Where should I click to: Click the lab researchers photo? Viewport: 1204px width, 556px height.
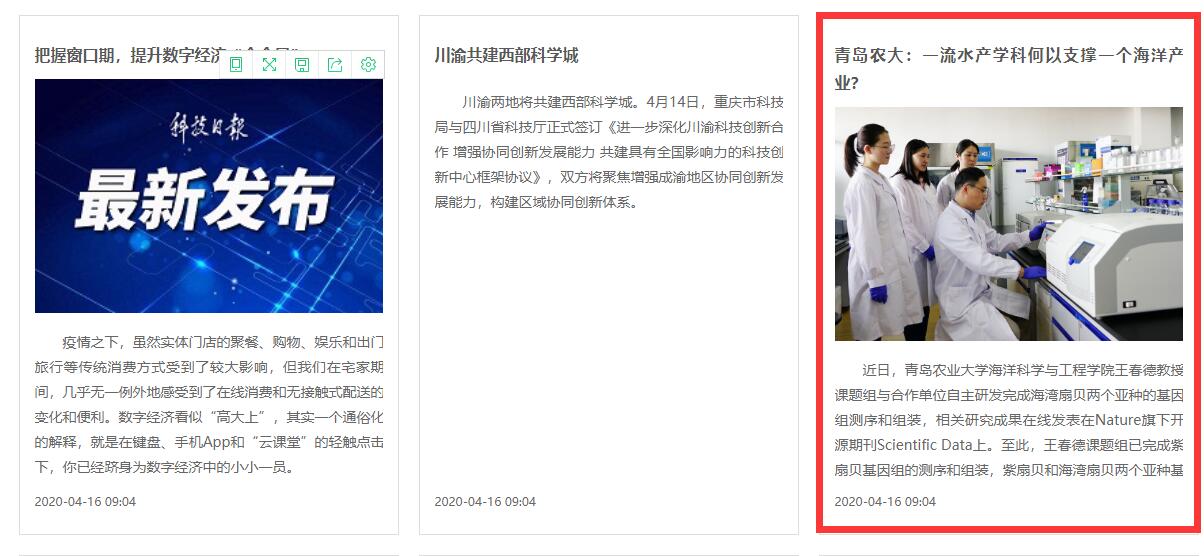(x=1009, y=224)
